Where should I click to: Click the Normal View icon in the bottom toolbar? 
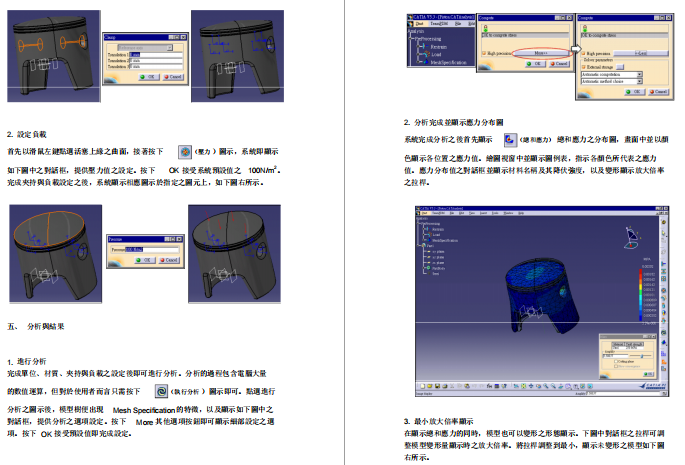point(560,386)
